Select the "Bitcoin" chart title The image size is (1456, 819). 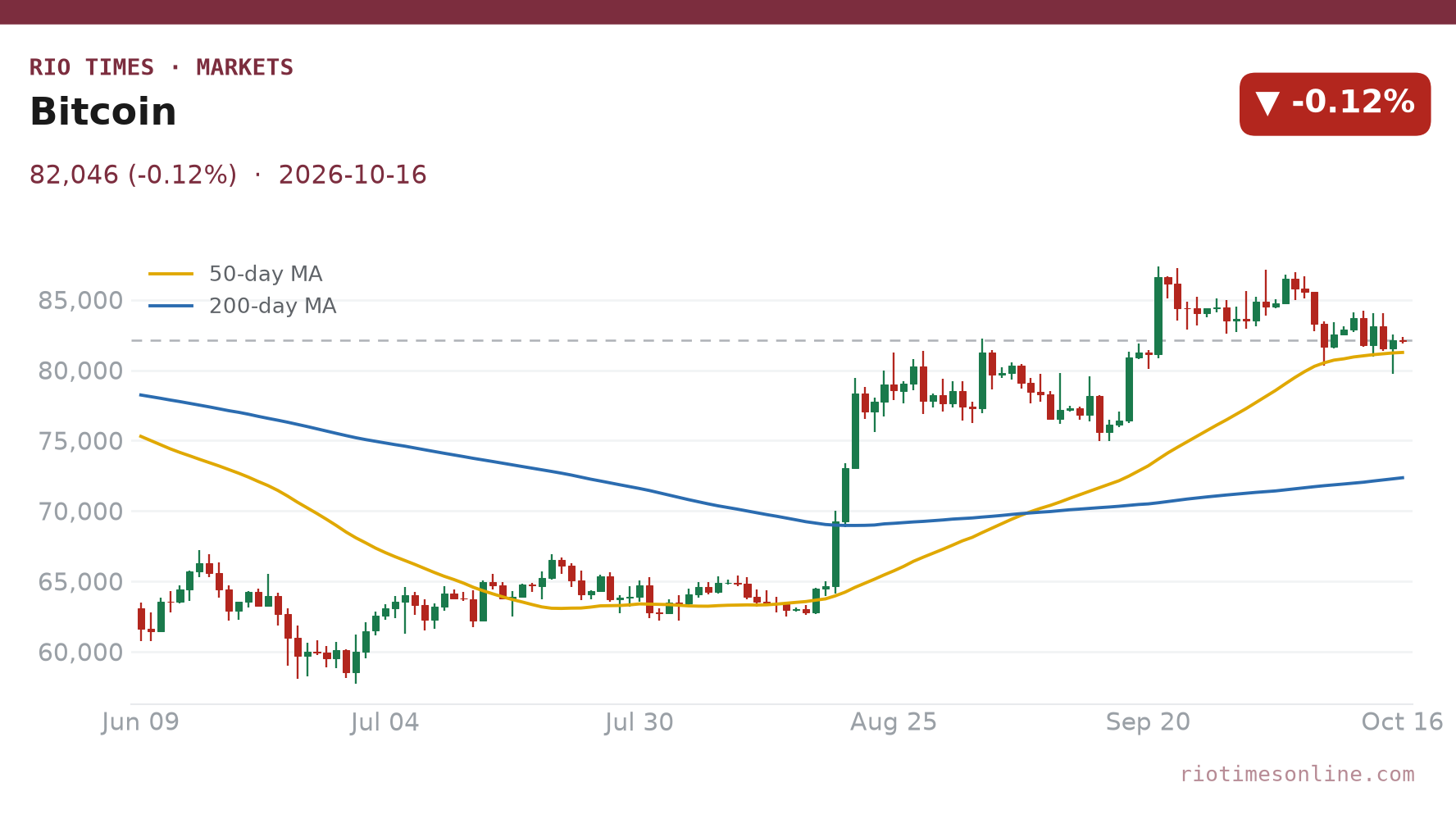click(103, 112)
